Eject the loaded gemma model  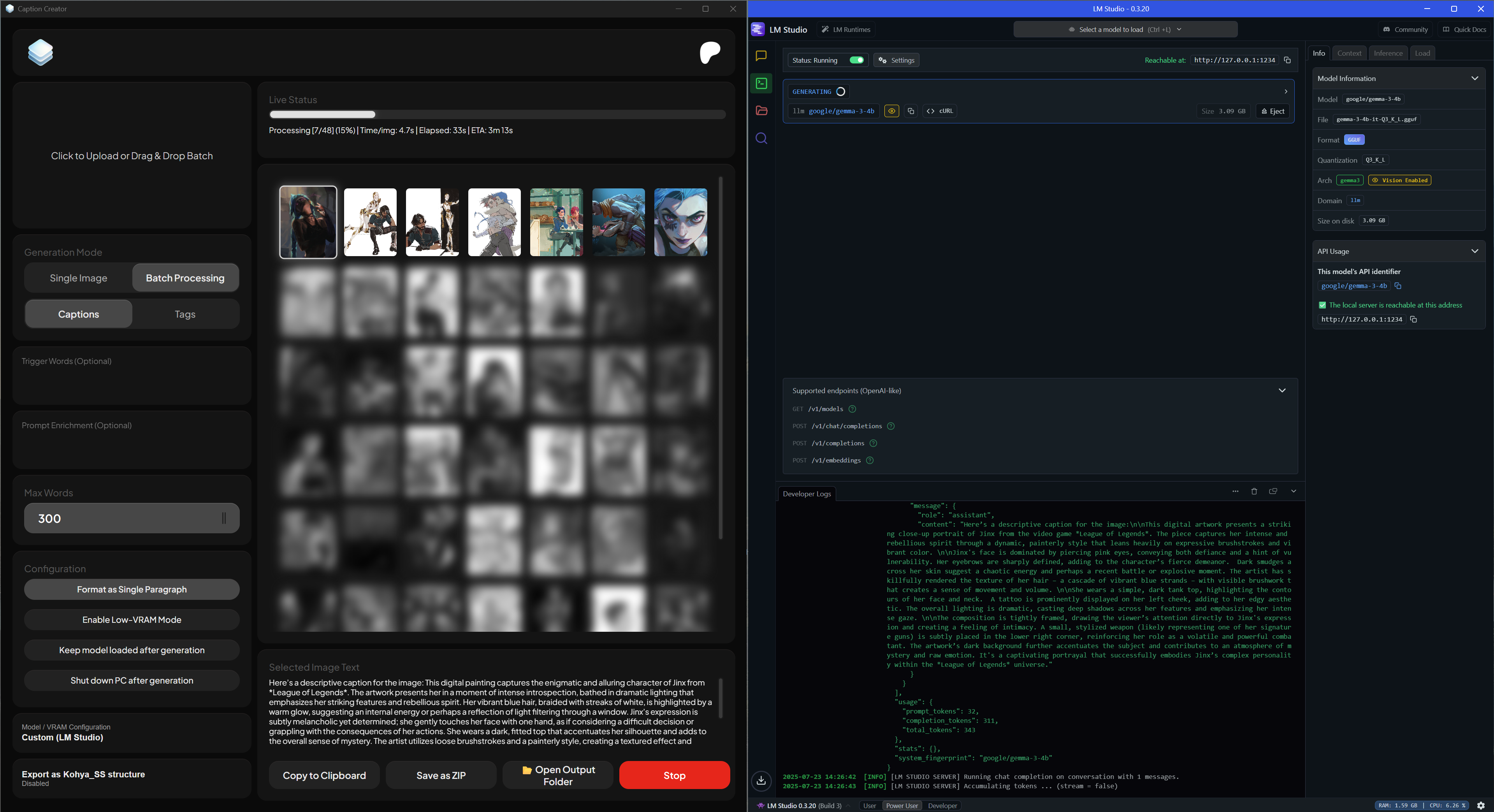[x=1273, y=111]
